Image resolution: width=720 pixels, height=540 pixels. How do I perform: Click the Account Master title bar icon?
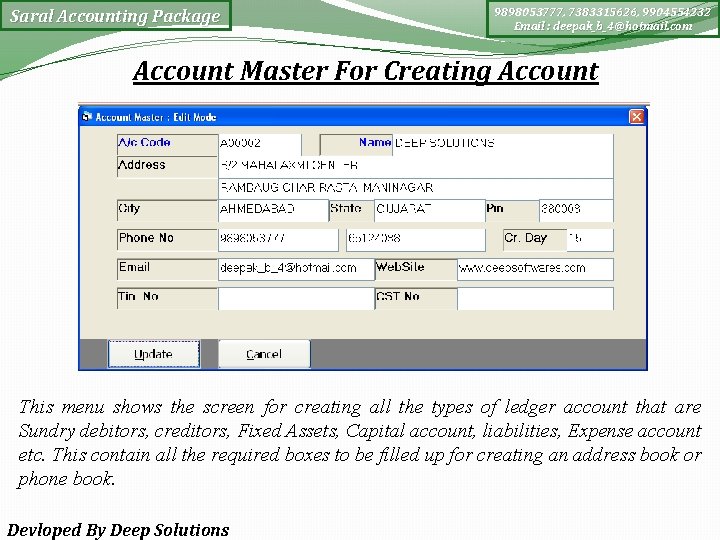pos(86,117)
